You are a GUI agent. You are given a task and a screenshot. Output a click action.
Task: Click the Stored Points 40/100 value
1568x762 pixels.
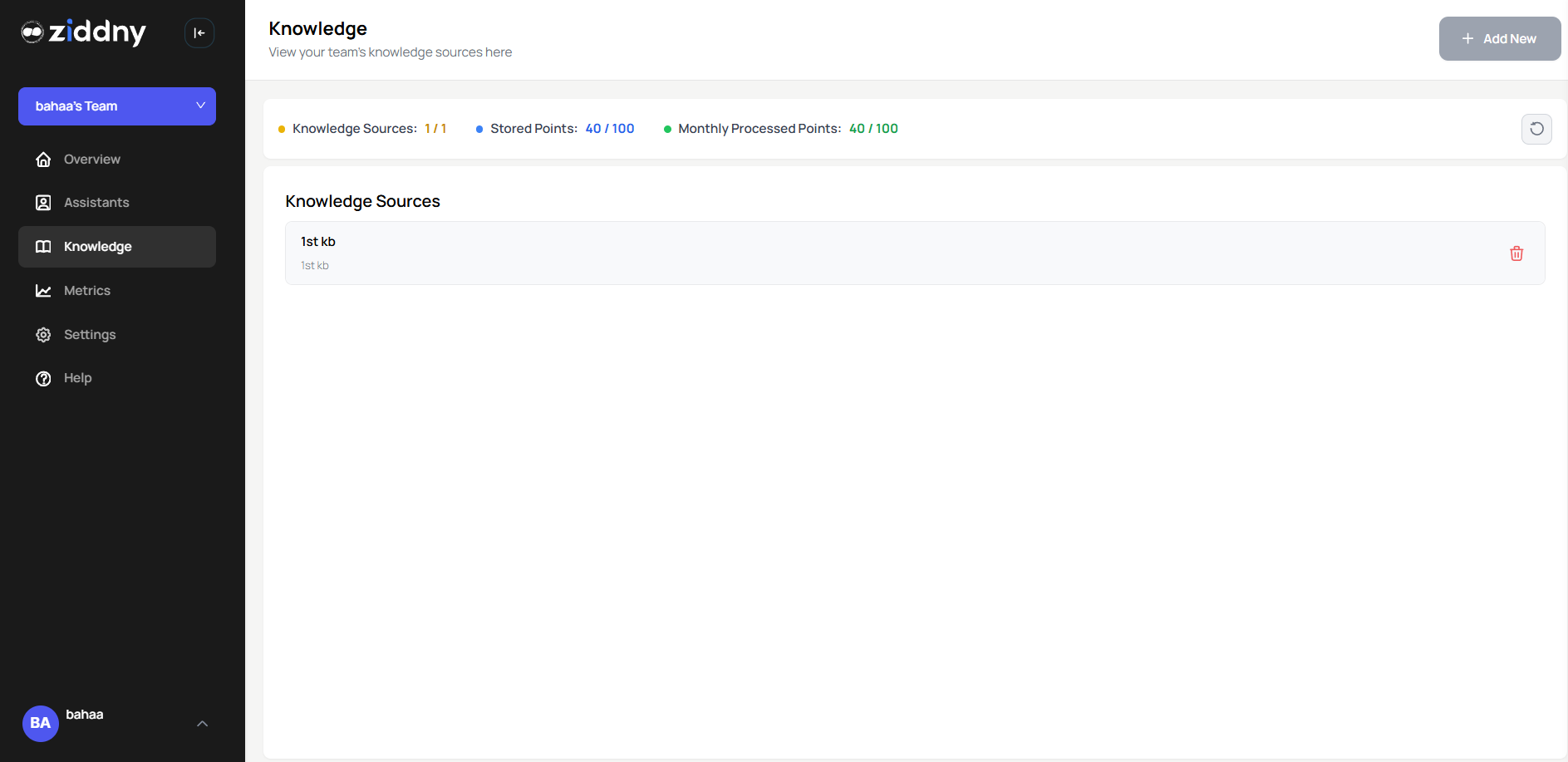pos(610,129)
